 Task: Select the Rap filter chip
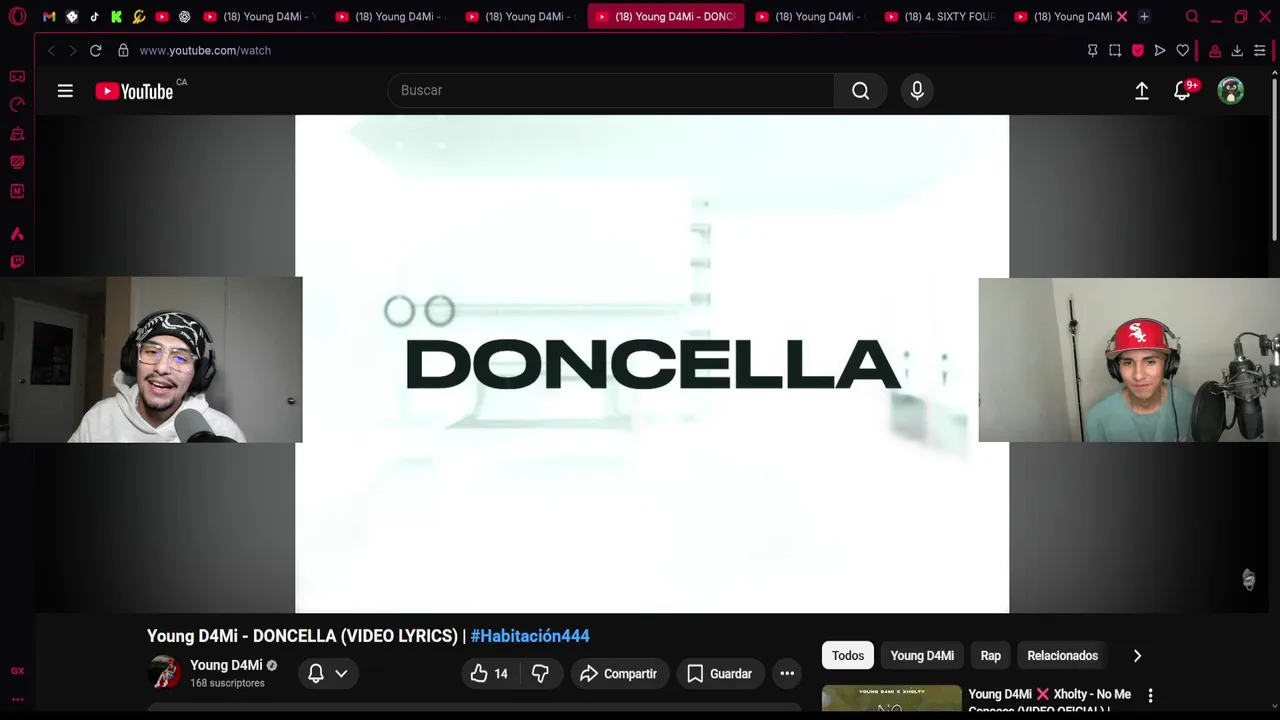[x=991, y=656]
